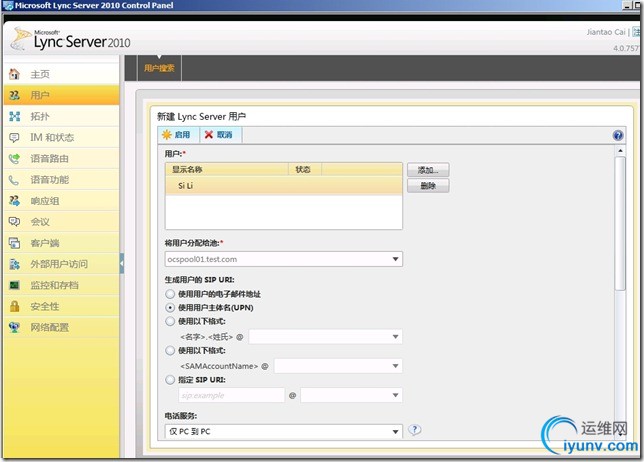Click the yellow star enable icon
Viewport: 644px width, 462px height.
[166, 135]
